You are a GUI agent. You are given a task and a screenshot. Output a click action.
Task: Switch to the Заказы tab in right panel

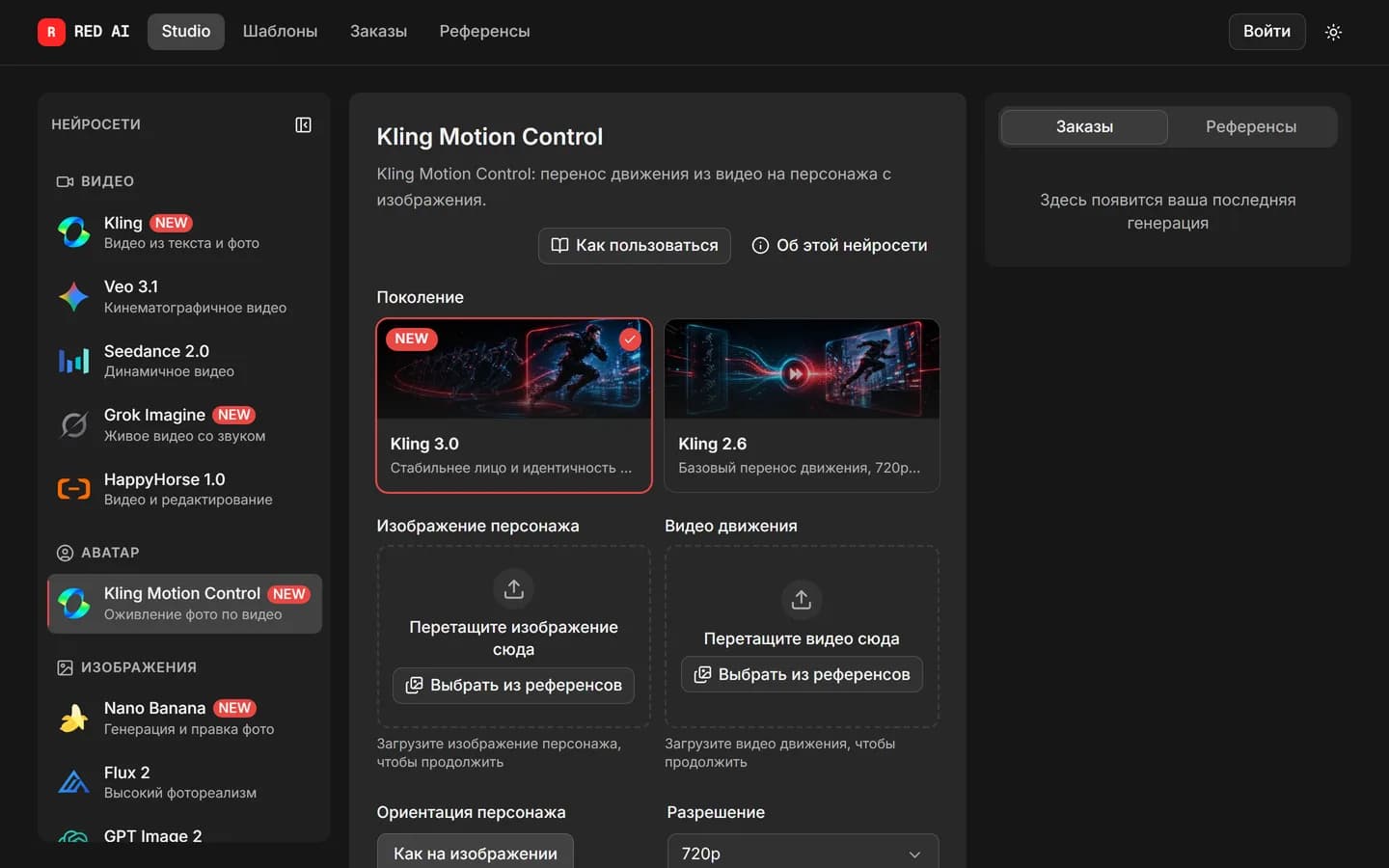point(1084,126)
